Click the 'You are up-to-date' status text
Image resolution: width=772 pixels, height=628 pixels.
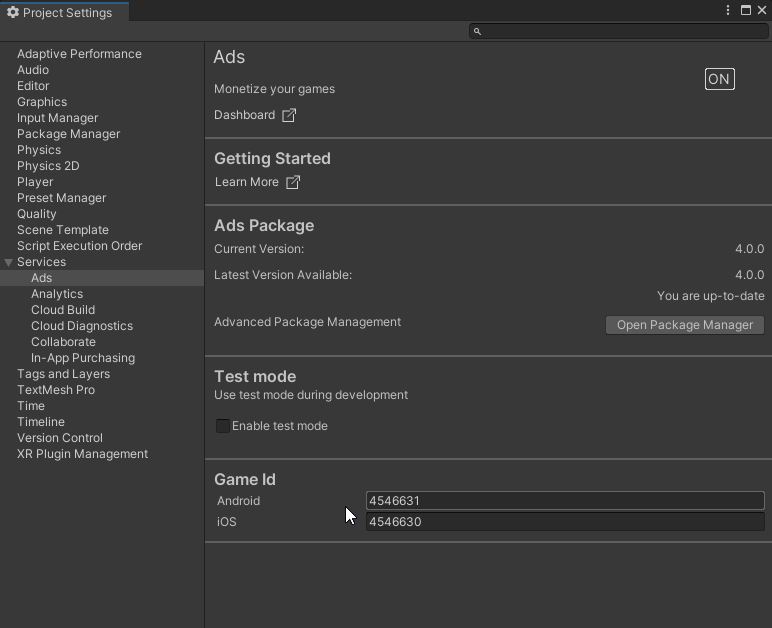(x=710, y=296)
